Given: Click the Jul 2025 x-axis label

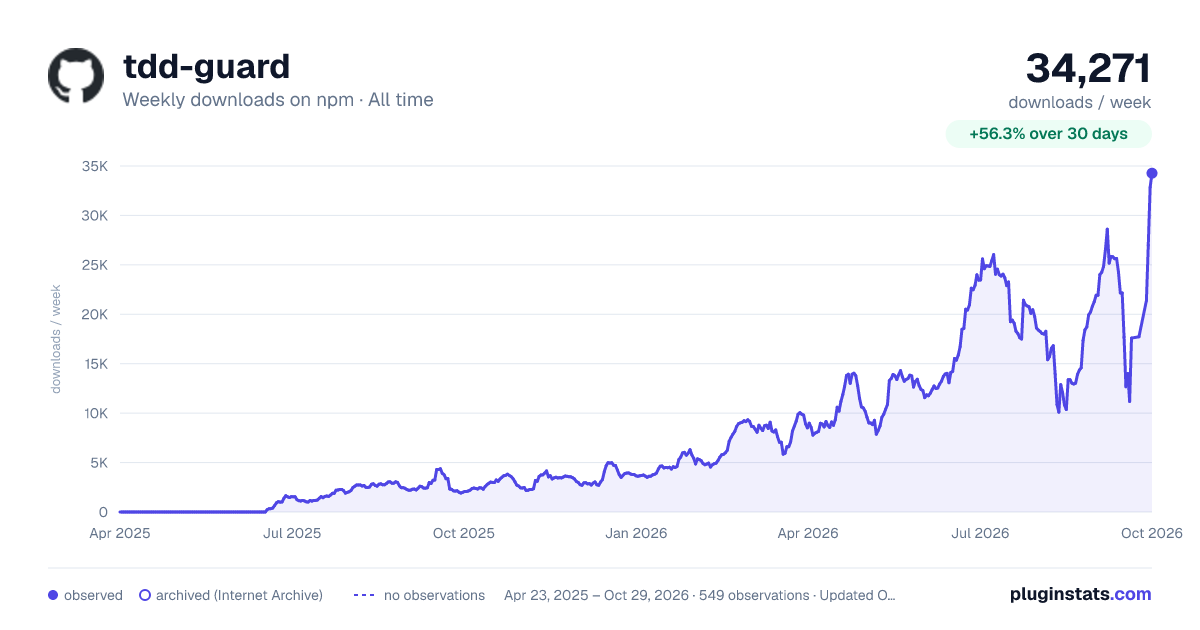Looking at the screenshot, I should click(292, 533).
